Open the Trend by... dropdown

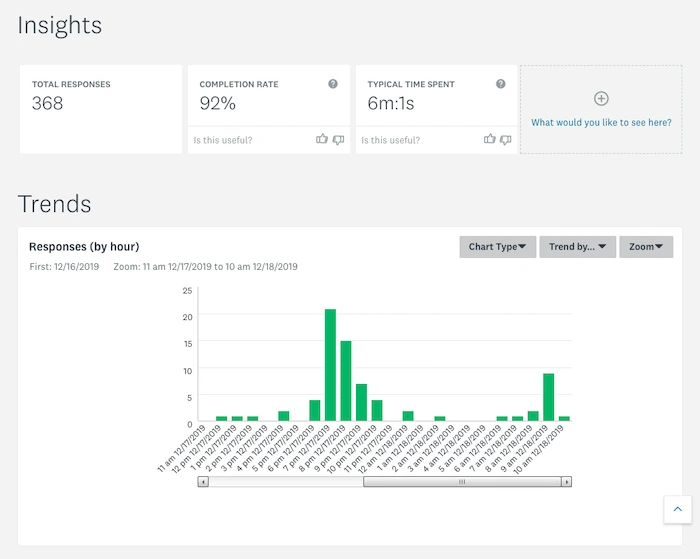click(x=577, y=247)
